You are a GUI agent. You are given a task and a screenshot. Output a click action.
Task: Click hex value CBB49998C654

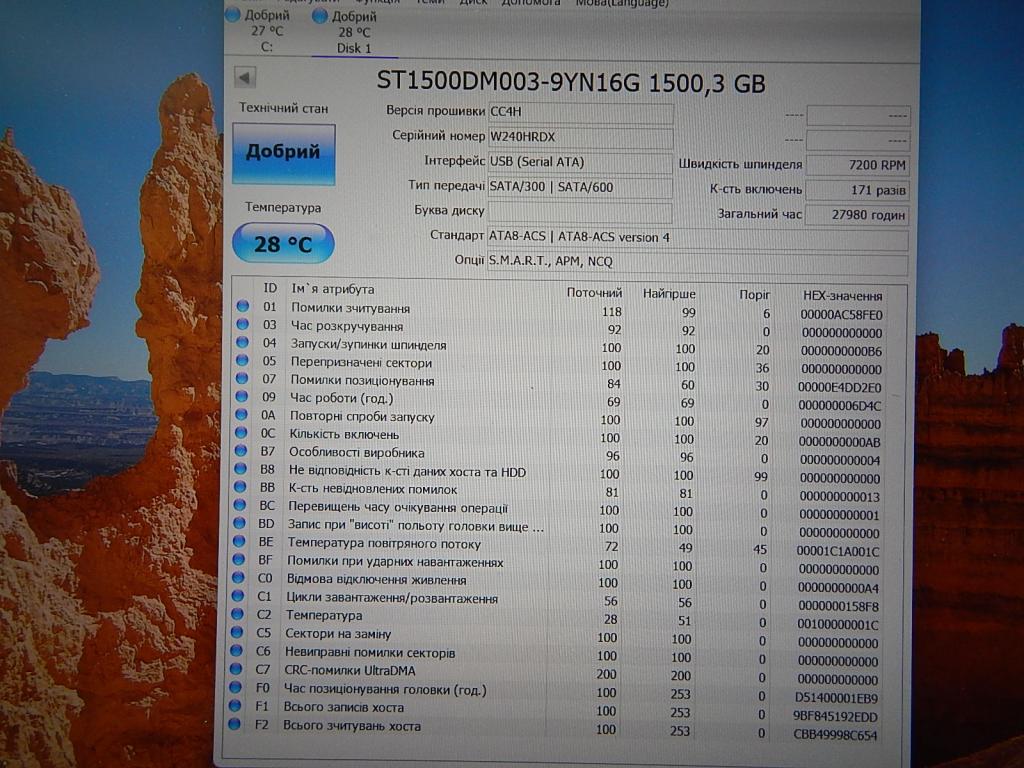coord(835,735)
